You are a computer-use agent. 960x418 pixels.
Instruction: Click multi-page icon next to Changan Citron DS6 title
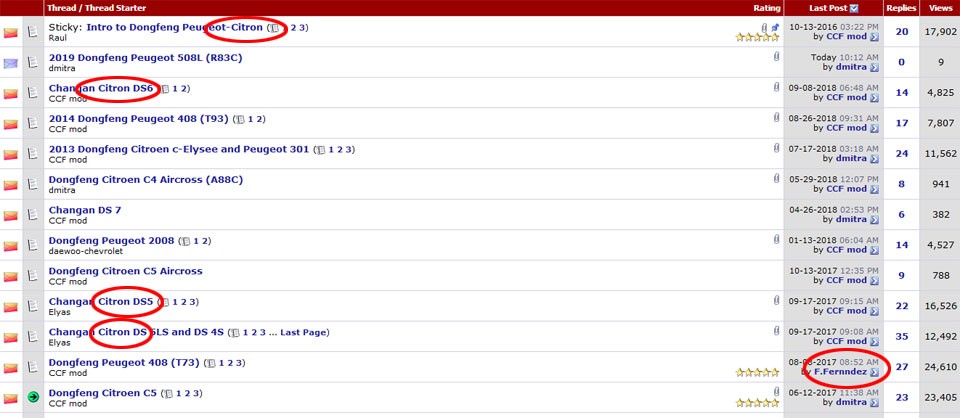coord(165,89)
